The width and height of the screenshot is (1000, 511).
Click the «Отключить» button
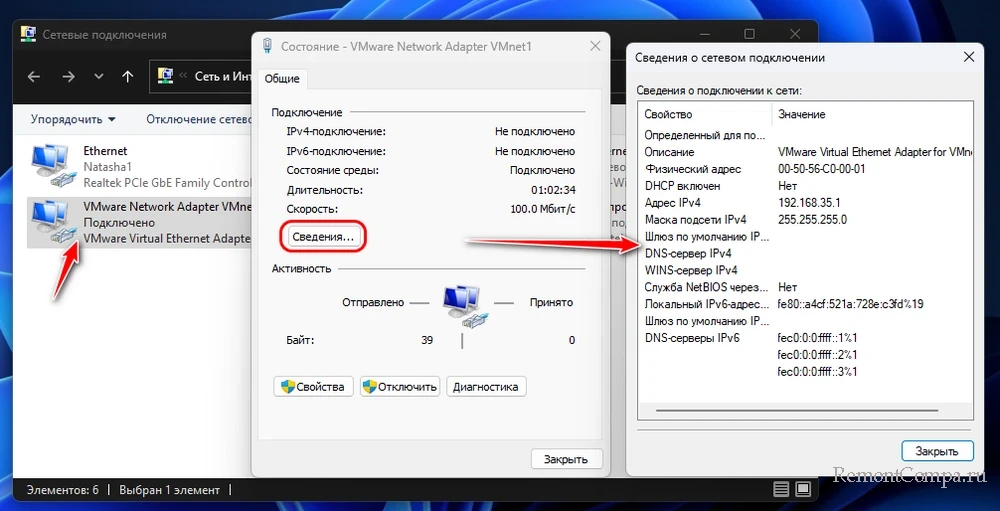click(400, 387)
